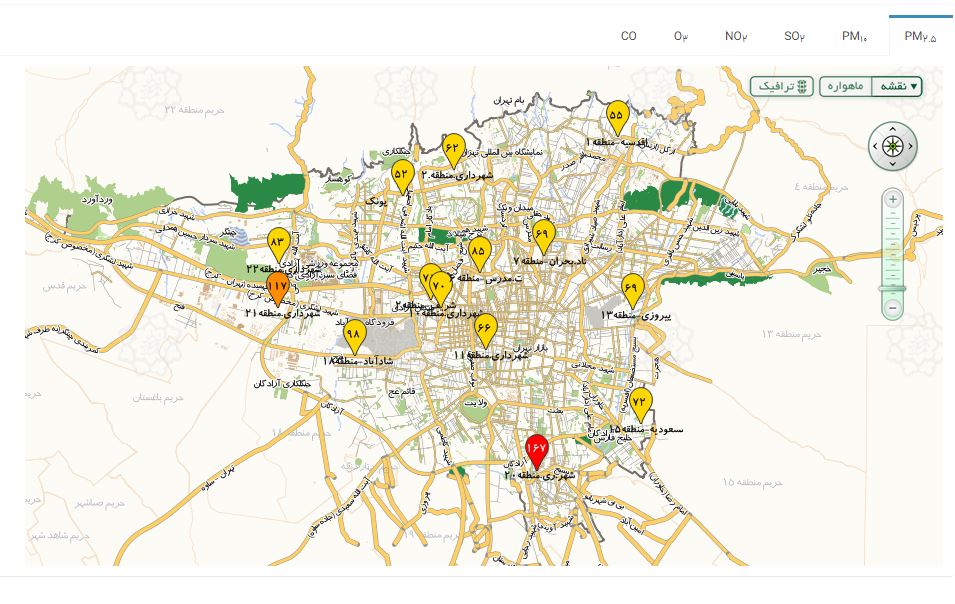This screenshot has height=604, width=955.
Task: Click the zoom slider handle
Action: 893,288
